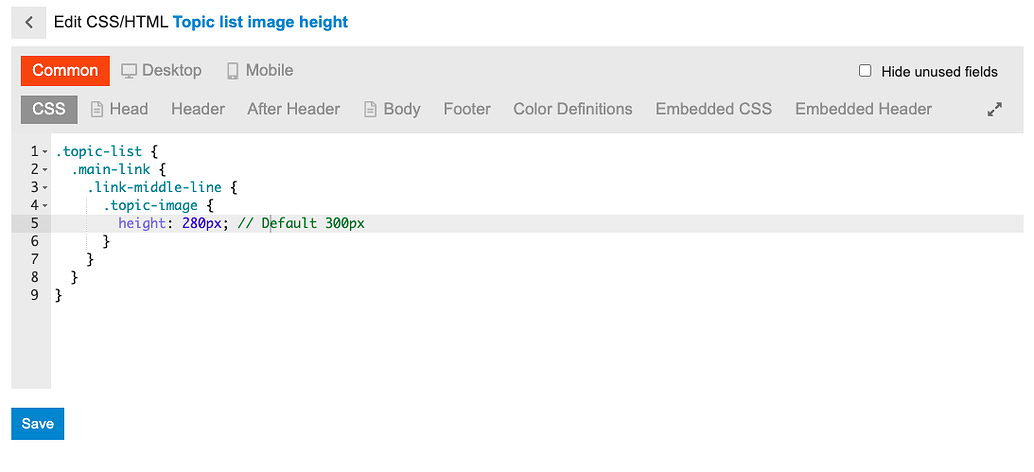
Task: Fold the .topic-image block at line 4
Action: tap(46, 206)
